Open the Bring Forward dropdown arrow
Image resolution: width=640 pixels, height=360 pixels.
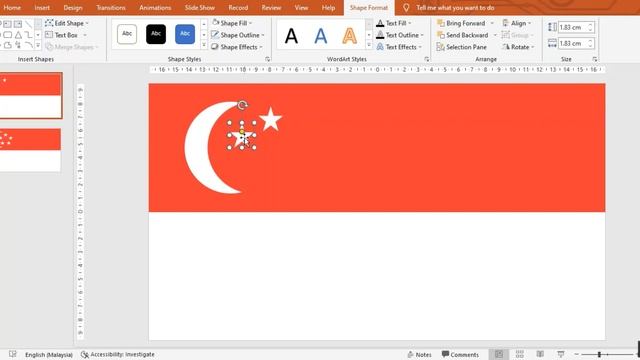[x=492, y=23]
